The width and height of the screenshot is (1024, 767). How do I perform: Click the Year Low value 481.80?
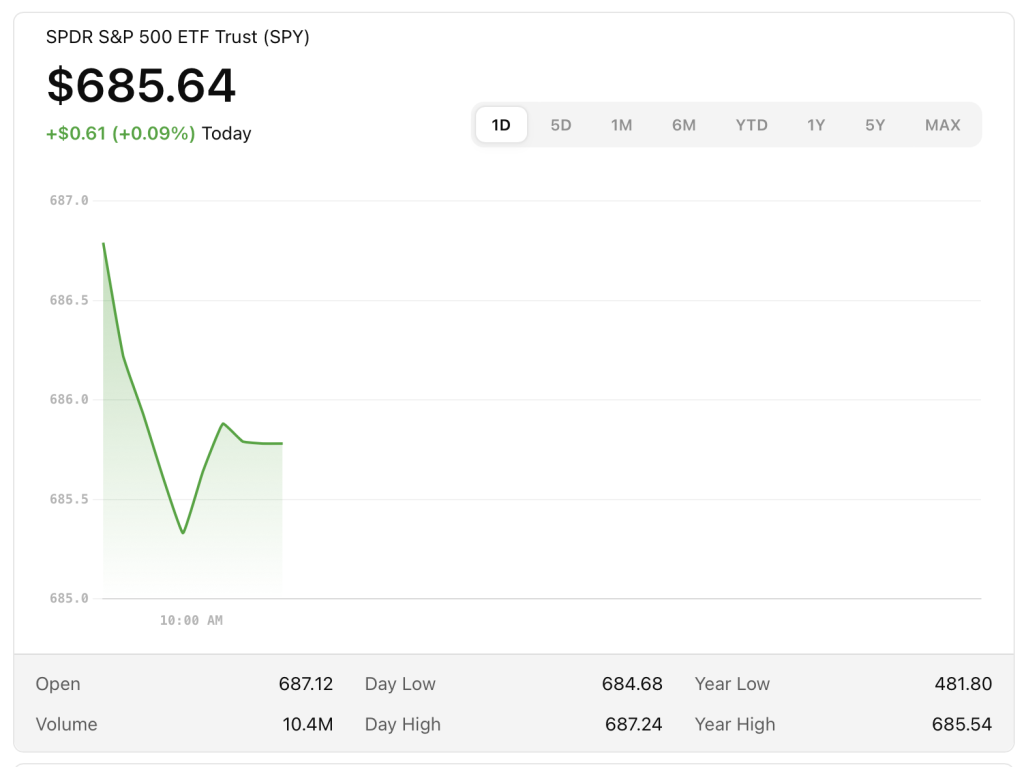962,684
